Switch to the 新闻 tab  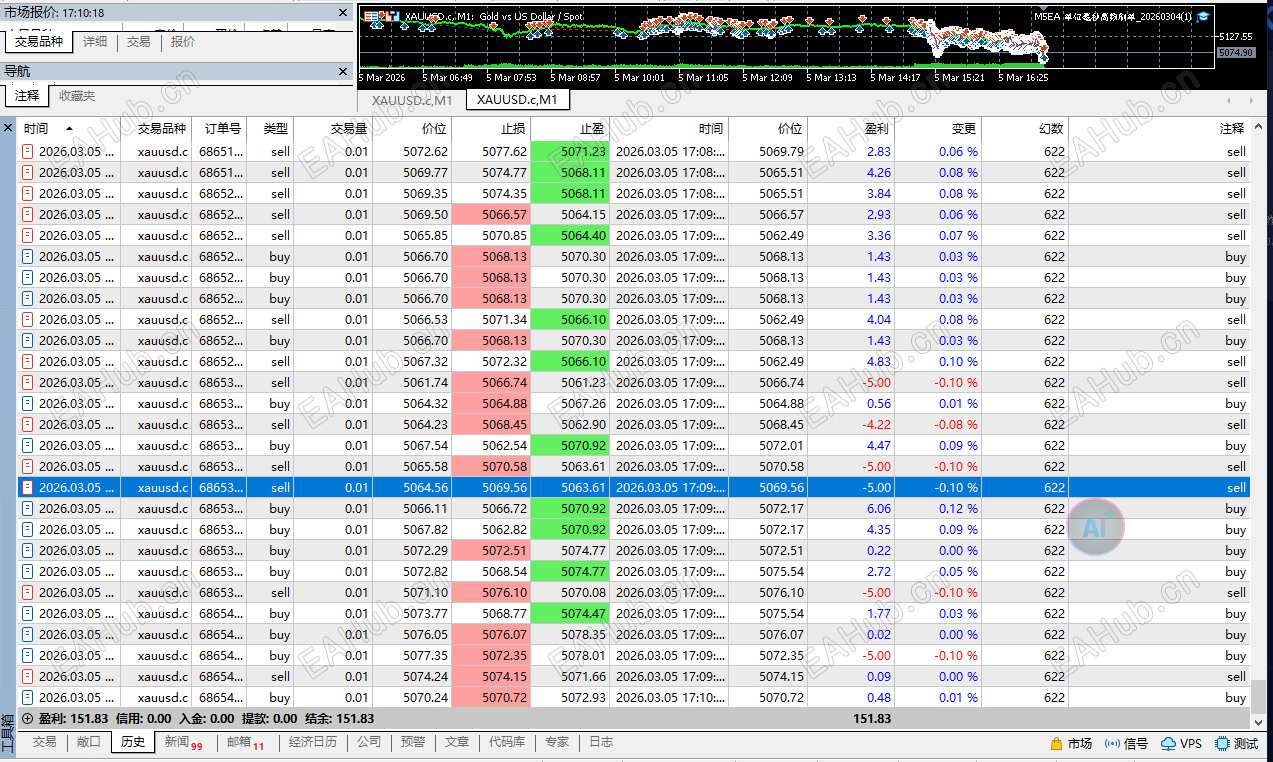[176, 742]
